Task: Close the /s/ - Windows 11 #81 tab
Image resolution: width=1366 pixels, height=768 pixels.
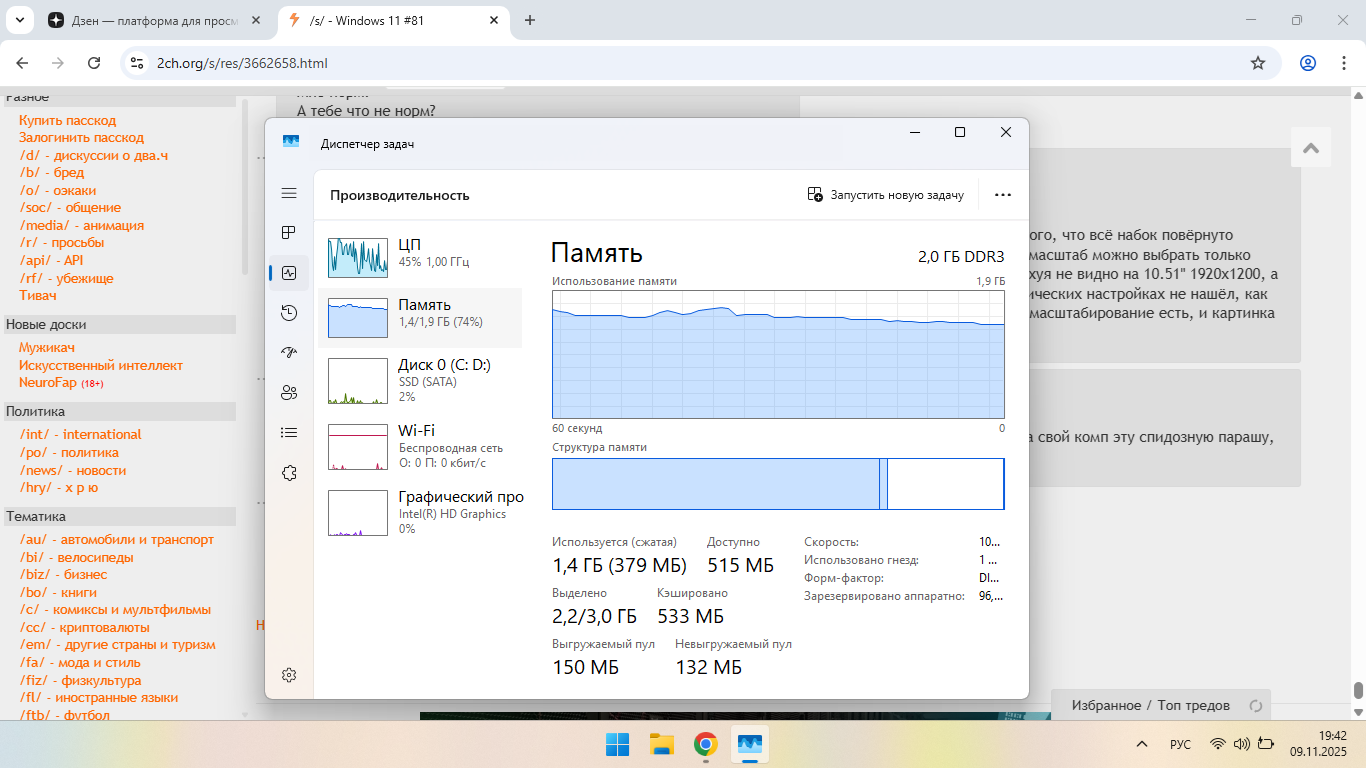Action: point(493,20)
